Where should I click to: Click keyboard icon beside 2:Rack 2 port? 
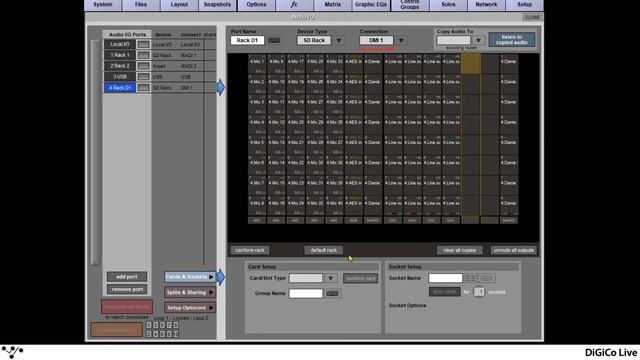(143, 66)
